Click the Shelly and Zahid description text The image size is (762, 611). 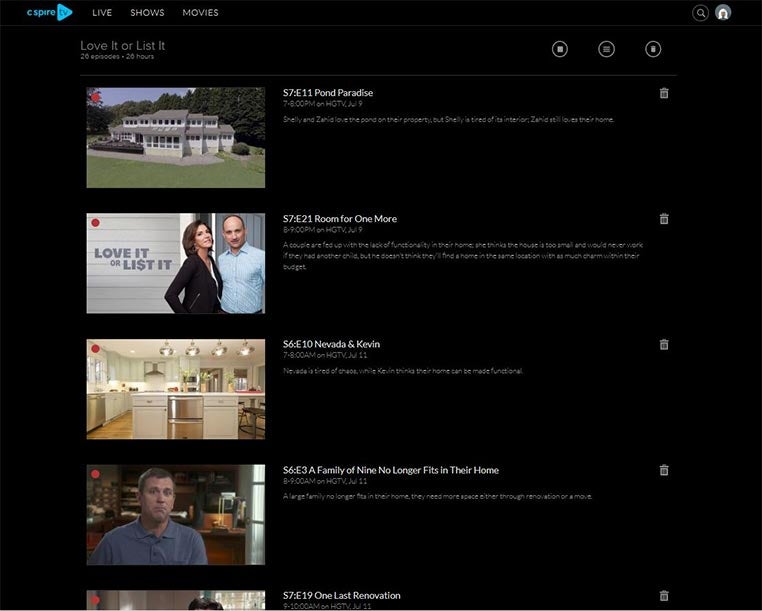(449, 120)
